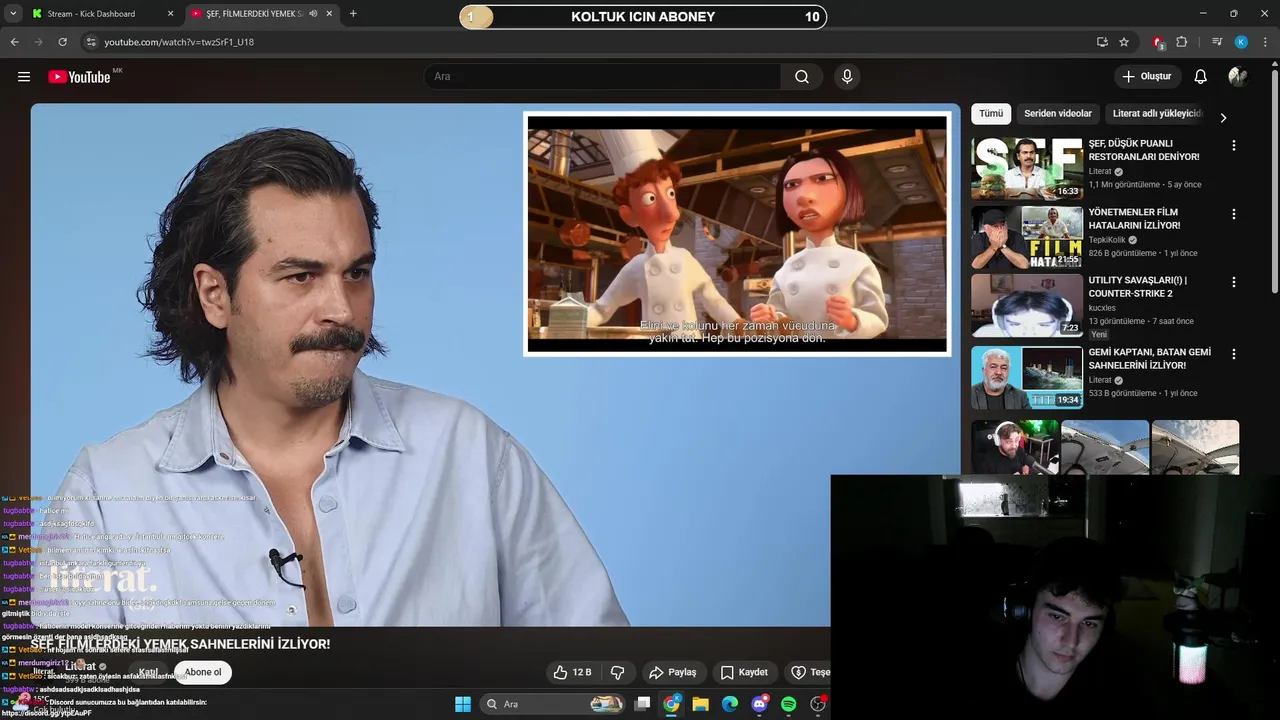The height and width of the screenshot is (720, 1280).
Task: Open Spotify from taskbar
Action: point(788,704)
